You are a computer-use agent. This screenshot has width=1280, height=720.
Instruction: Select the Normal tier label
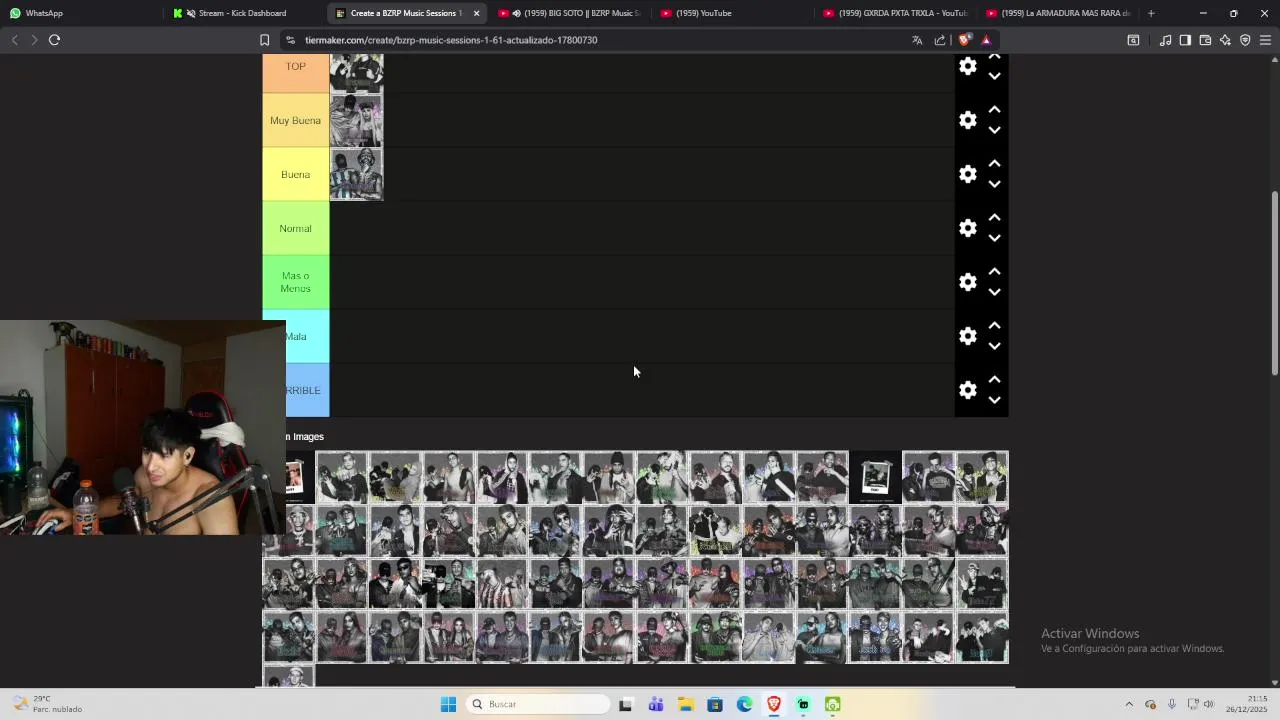tap(295, 228)
